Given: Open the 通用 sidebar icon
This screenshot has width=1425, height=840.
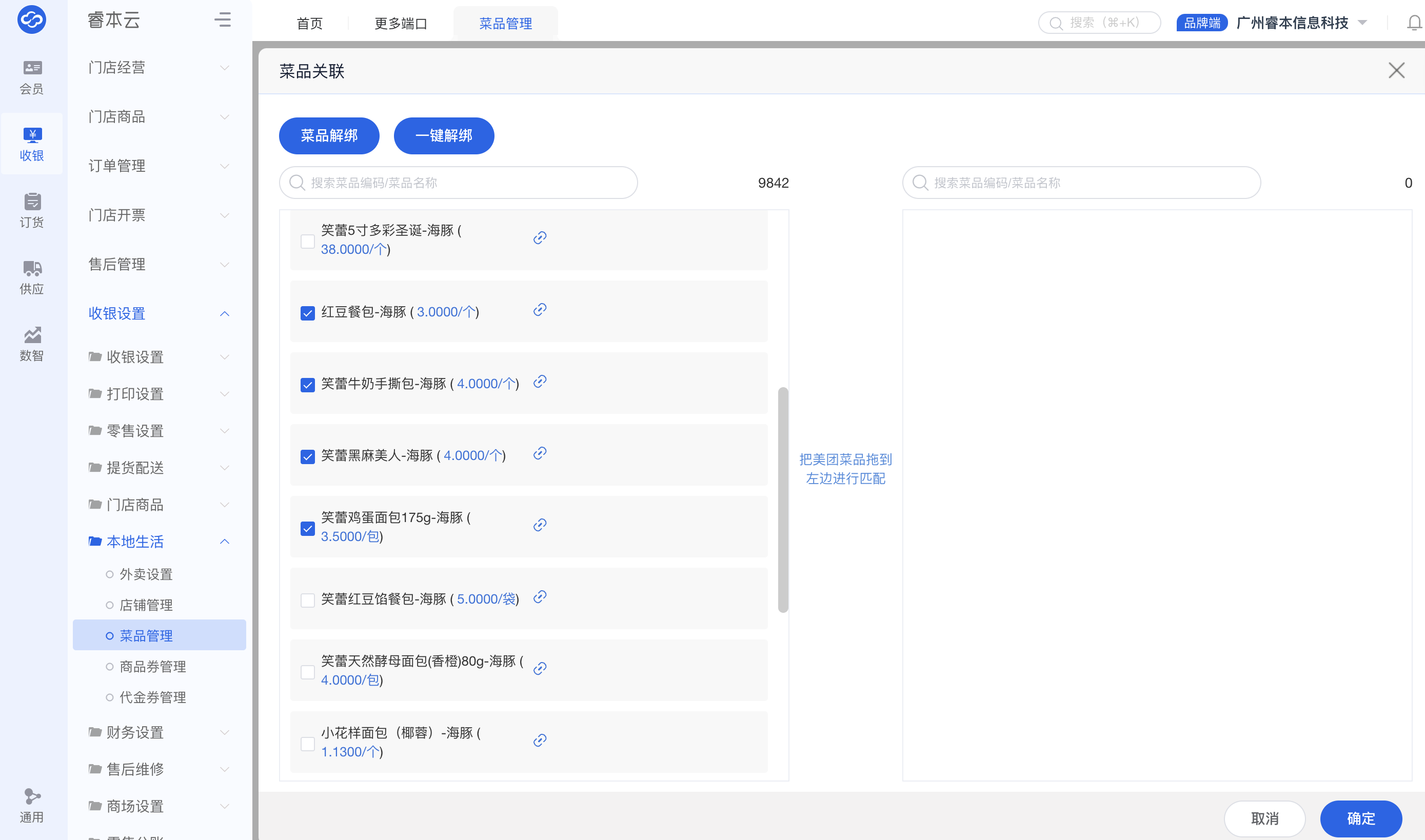Looking at the screenshot, I should (32, 804).
